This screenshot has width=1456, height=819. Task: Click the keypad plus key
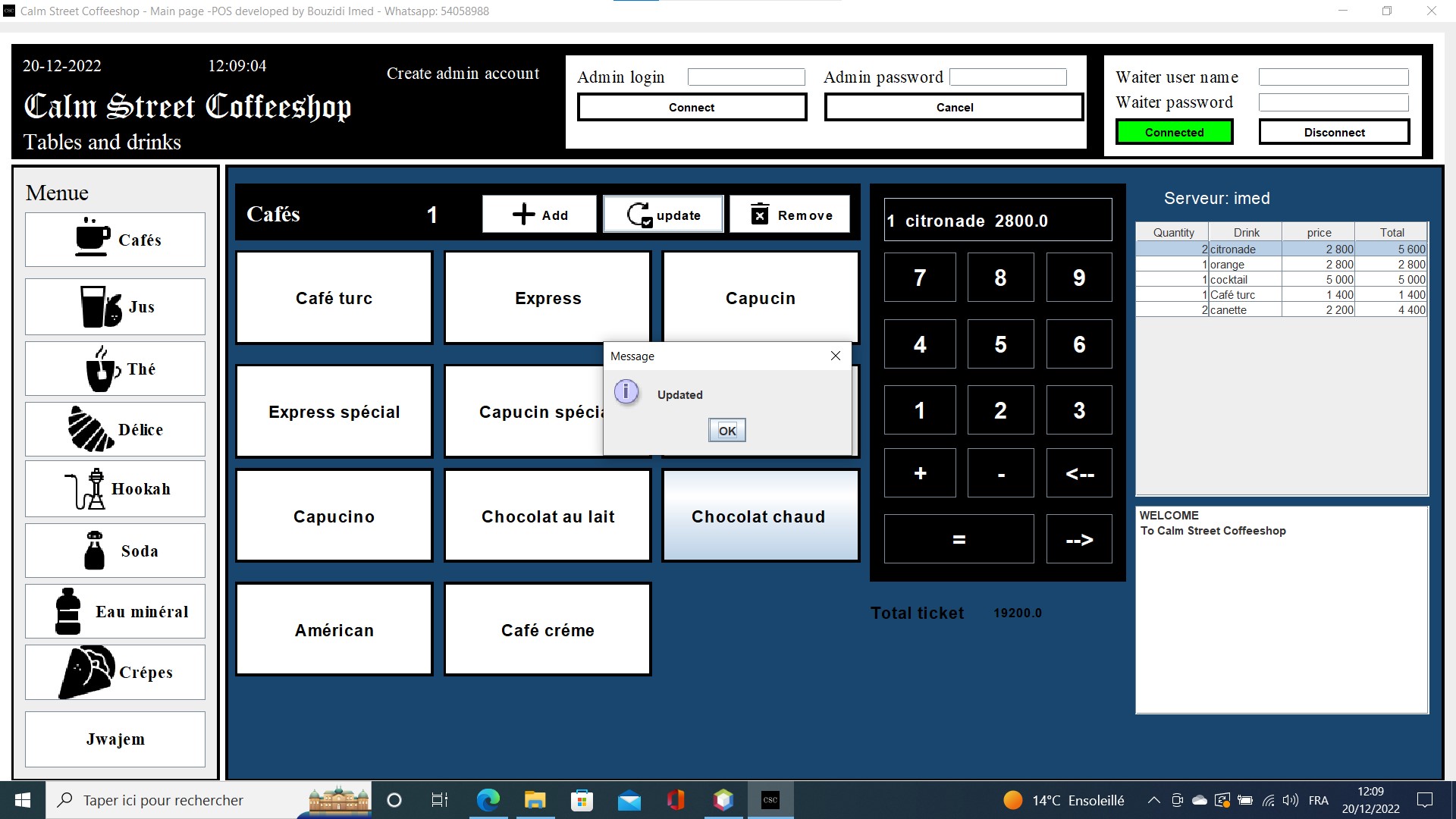(920, 473)
